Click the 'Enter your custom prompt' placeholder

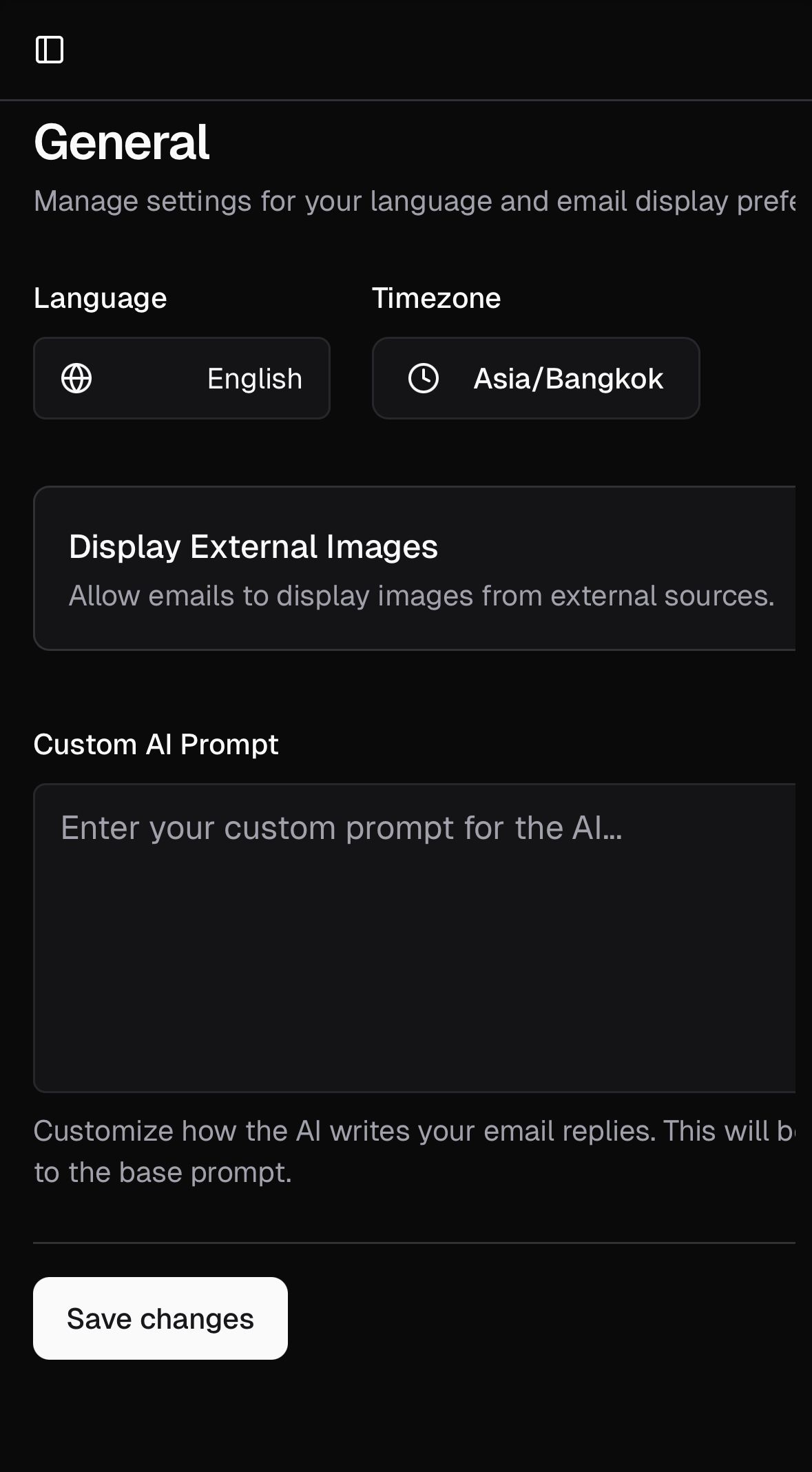click(x=342, y=828)
